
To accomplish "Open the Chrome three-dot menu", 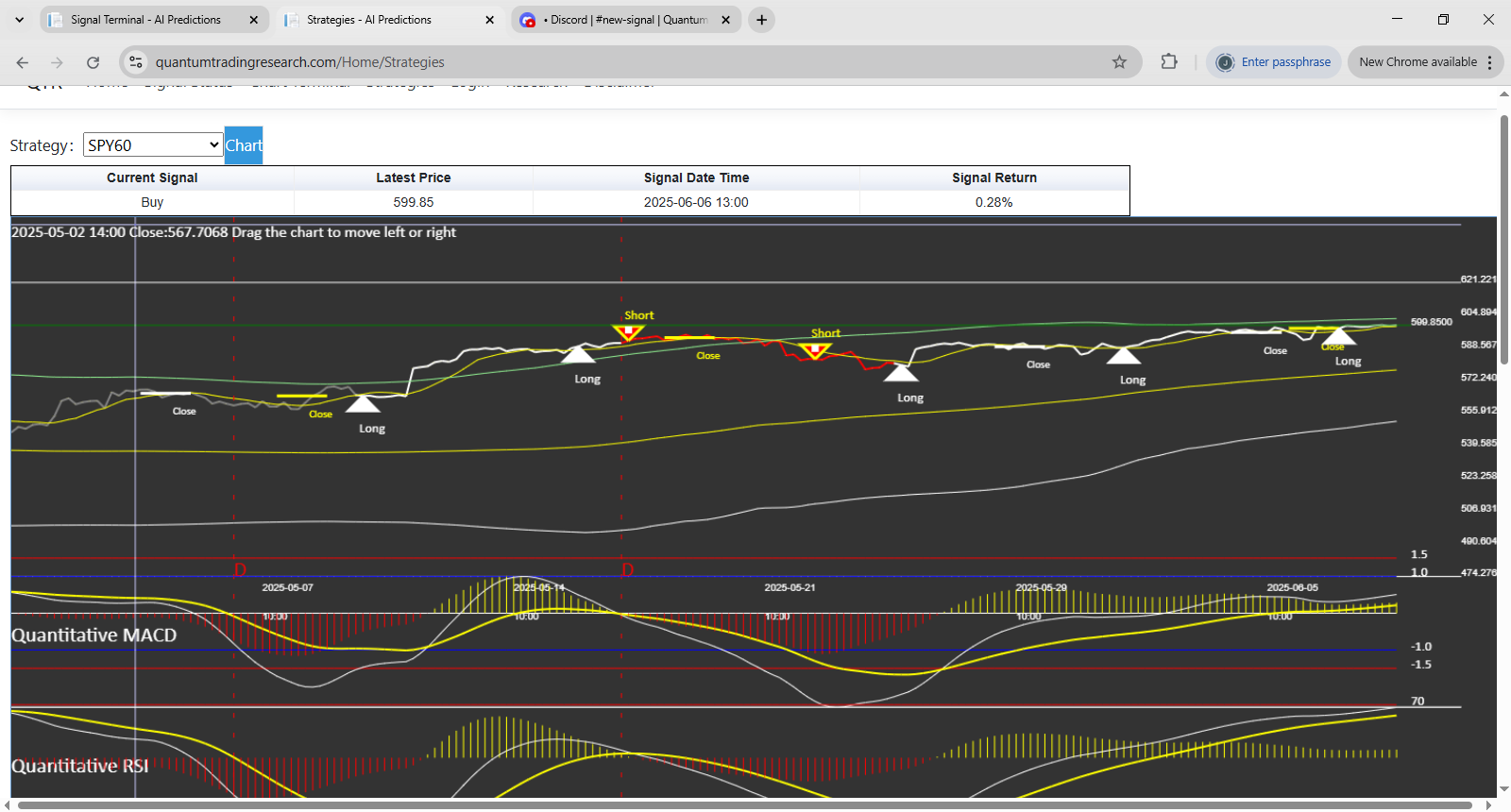I will tap(1490, 62).
